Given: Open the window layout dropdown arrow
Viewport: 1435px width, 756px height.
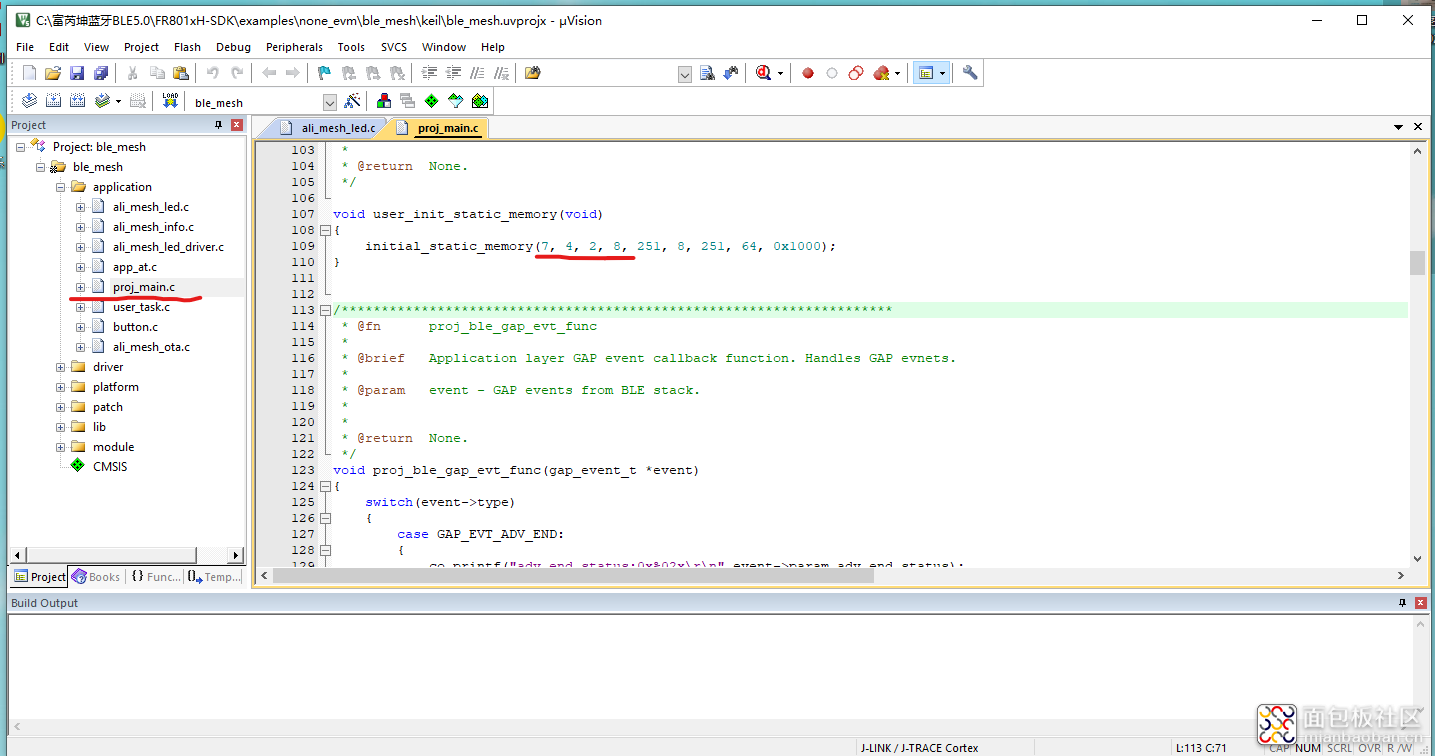Looking at the screenshot, I should [942, 73].
